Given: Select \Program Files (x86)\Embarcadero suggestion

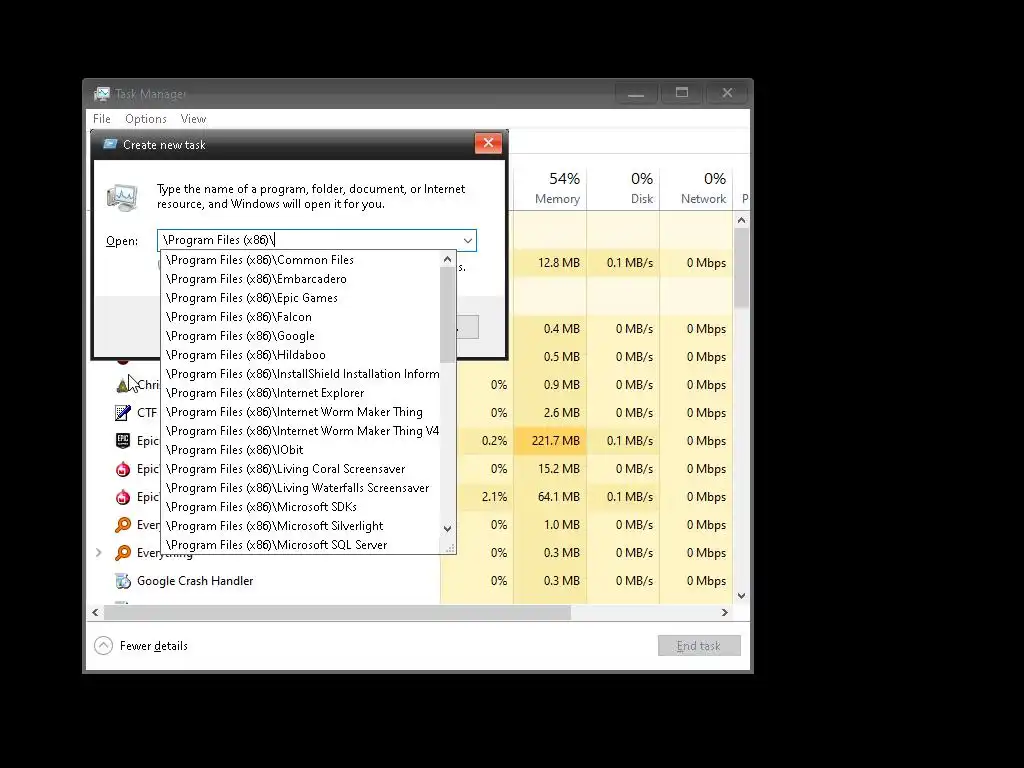Looking at the screenshot, I should click(300, 279).
